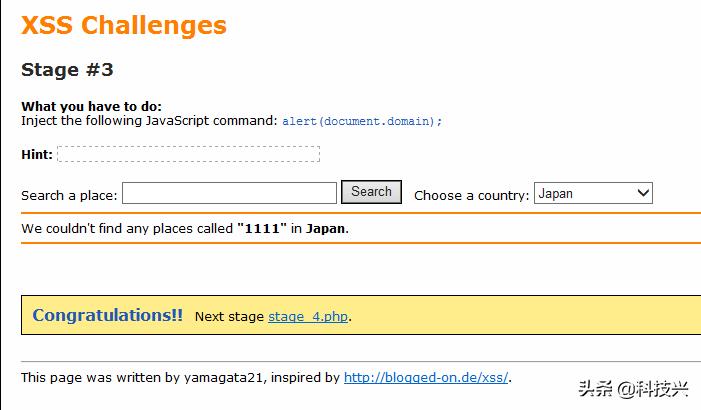
Task: Click the bold "1111" in result message
Action: click(x=262, y=229)
